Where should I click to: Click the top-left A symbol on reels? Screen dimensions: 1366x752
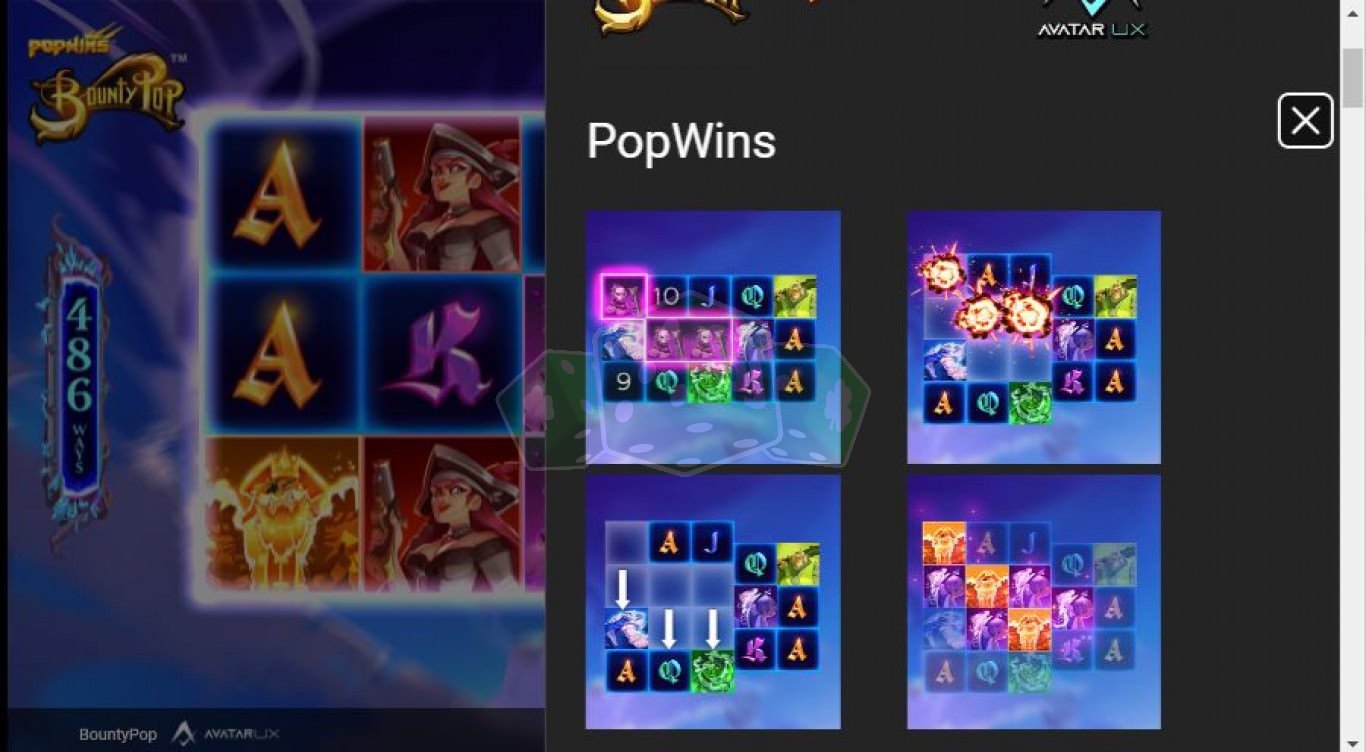point(284,195)
